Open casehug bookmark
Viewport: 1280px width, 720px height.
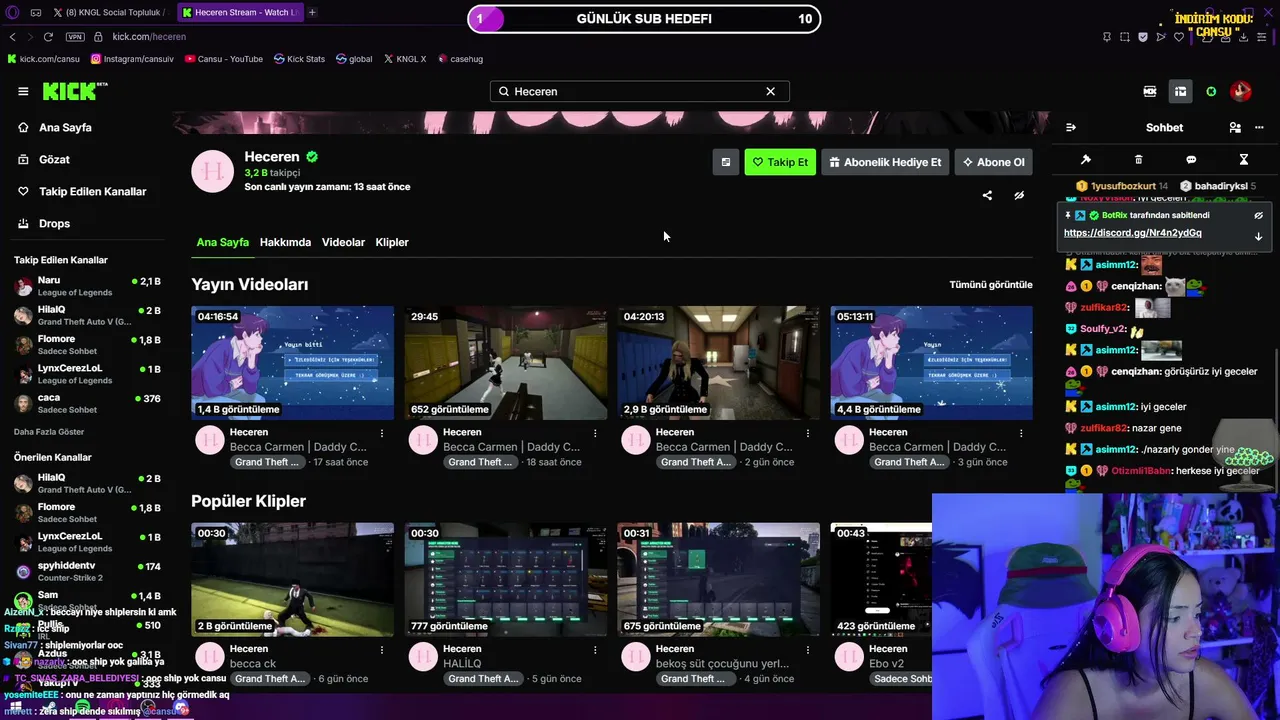460,59
